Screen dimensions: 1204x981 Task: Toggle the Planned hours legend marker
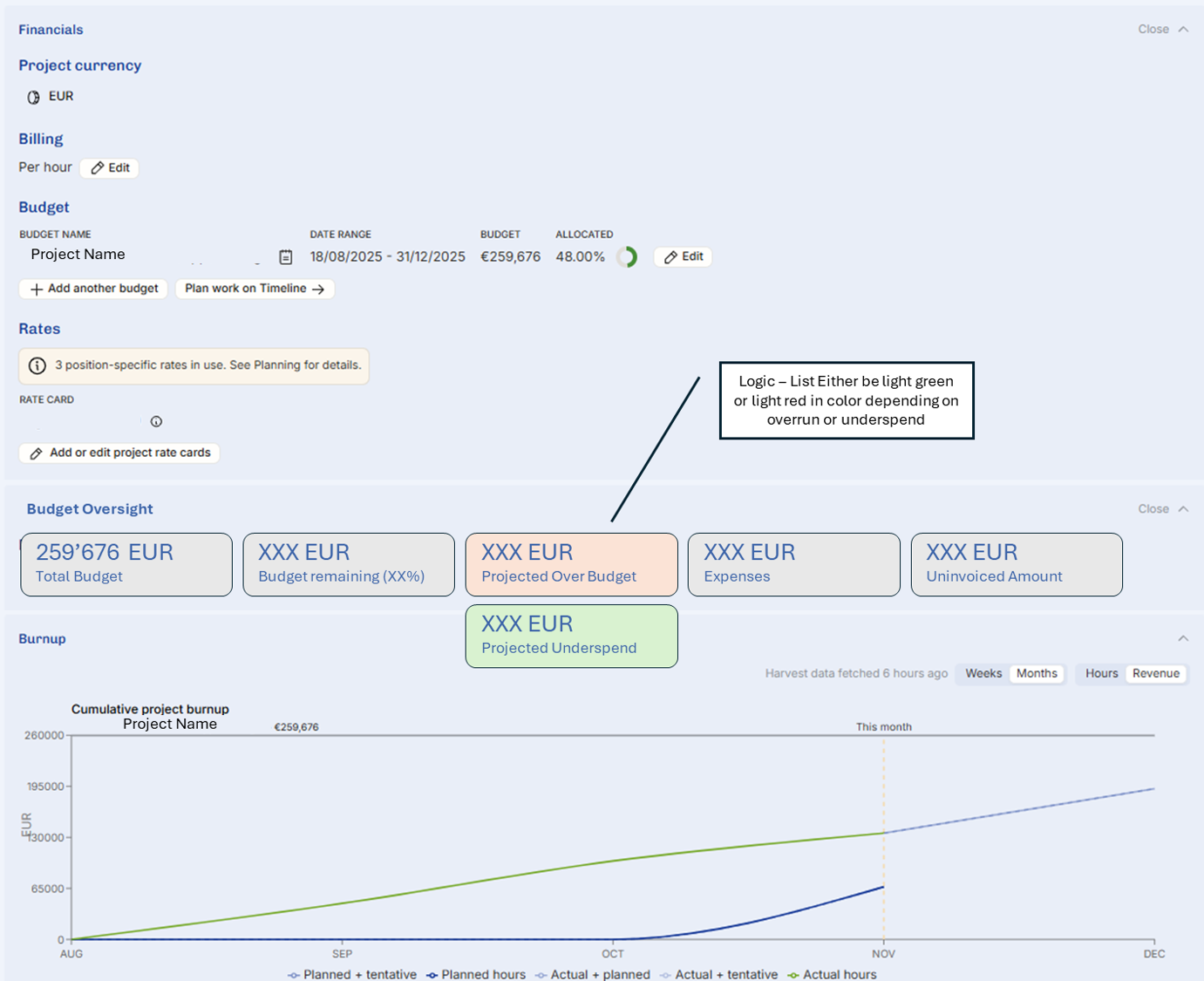432,975
